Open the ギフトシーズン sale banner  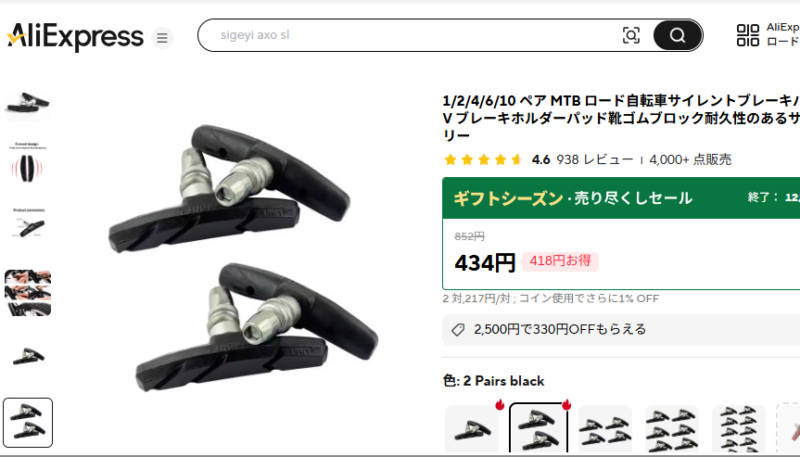click(x=621, y=198)
